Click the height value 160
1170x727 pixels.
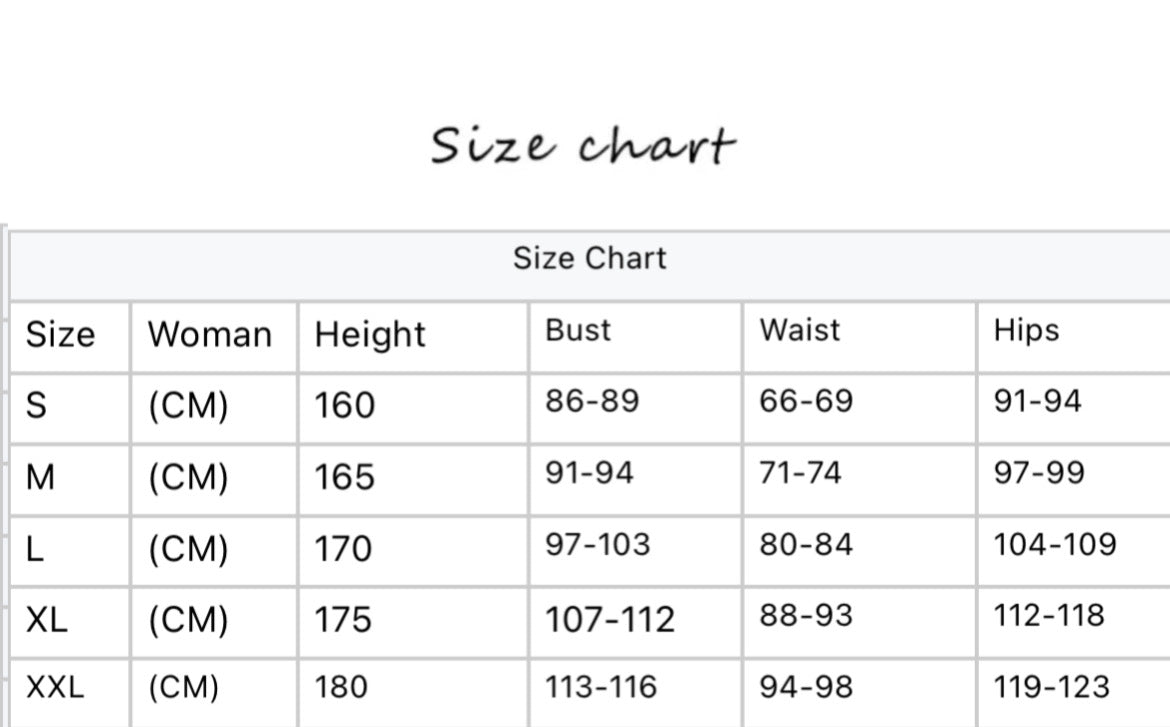pos(345,405)
